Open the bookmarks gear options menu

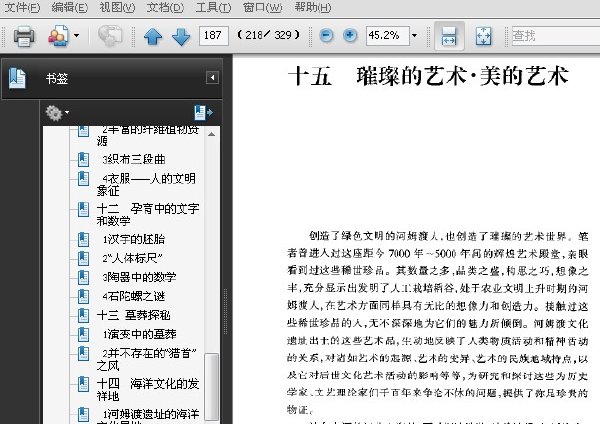point(57,113)
